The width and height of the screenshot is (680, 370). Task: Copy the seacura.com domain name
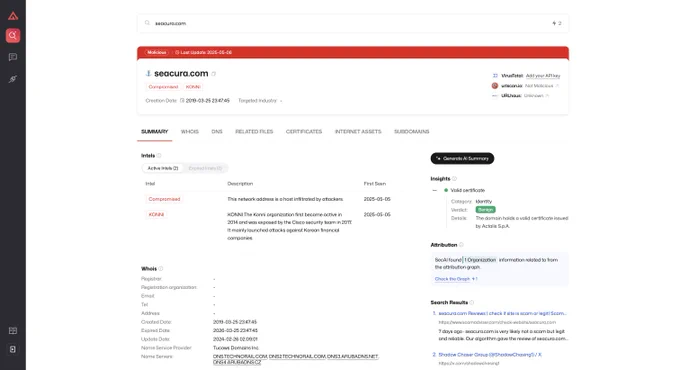(214, 74)
